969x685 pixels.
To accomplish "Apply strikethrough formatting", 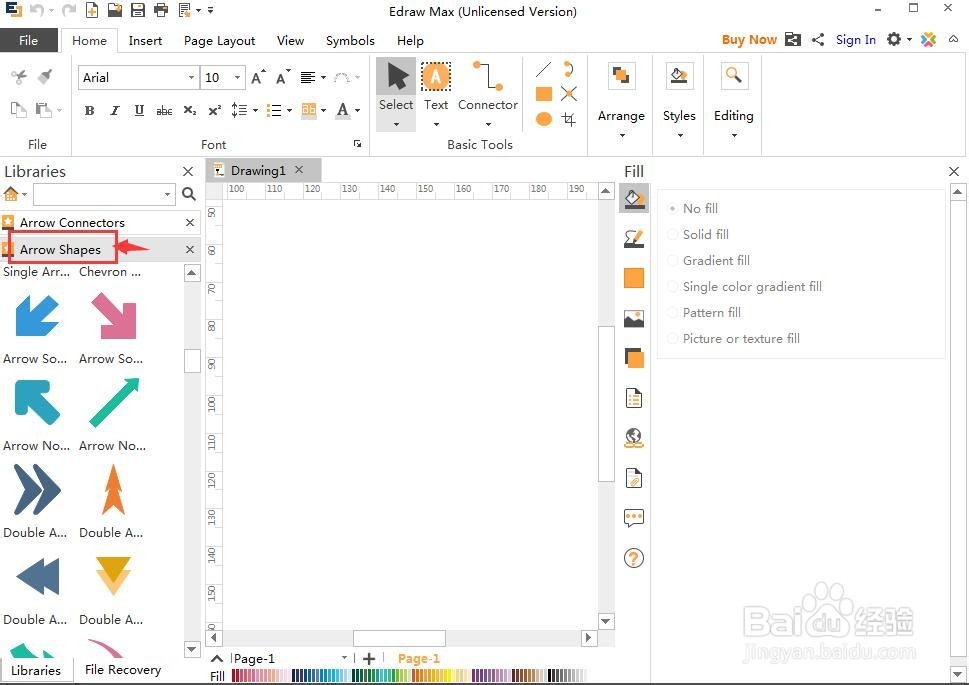I will pyautogui.click(x=164, y=111).
